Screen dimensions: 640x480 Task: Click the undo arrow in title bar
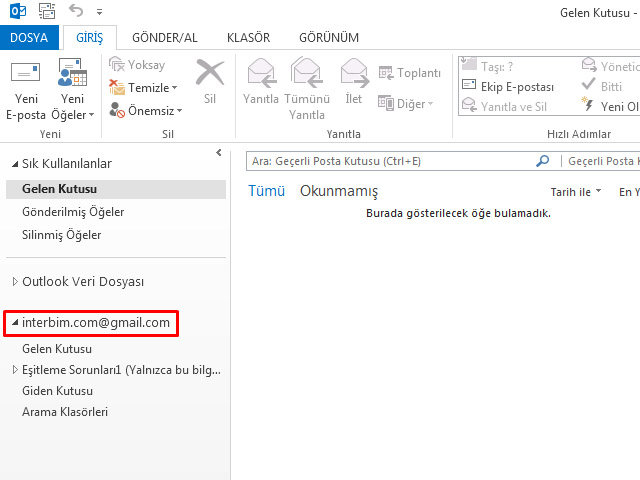pyautogui.click(x=77, y=12)
